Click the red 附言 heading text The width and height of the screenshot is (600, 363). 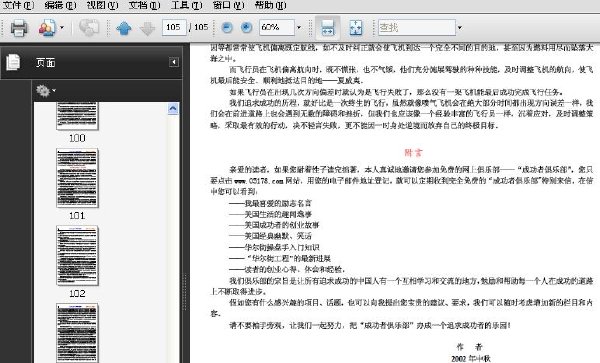(413, 153)
